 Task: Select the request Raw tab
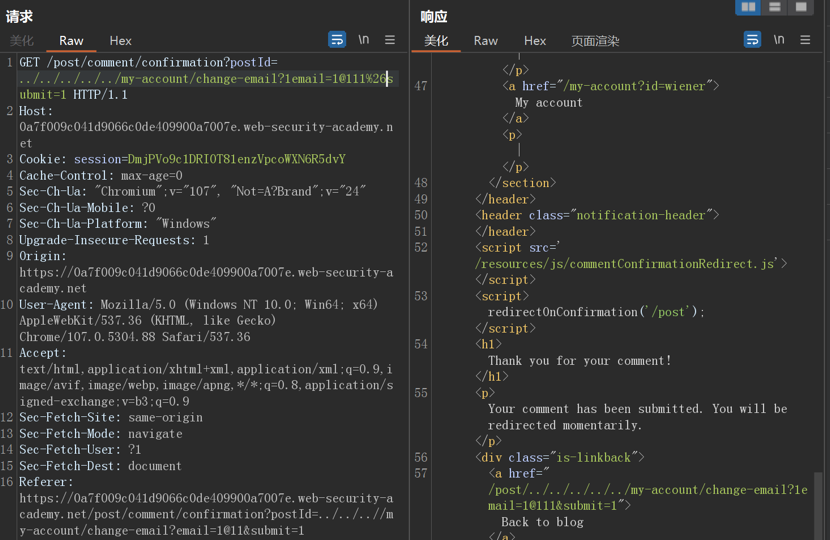click(x=71, y=41)
